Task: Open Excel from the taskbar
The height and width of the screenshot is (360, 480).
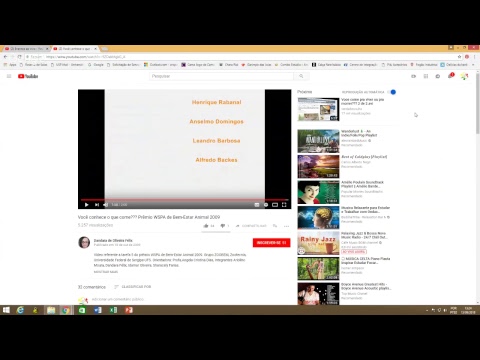Action: [113, 310]
